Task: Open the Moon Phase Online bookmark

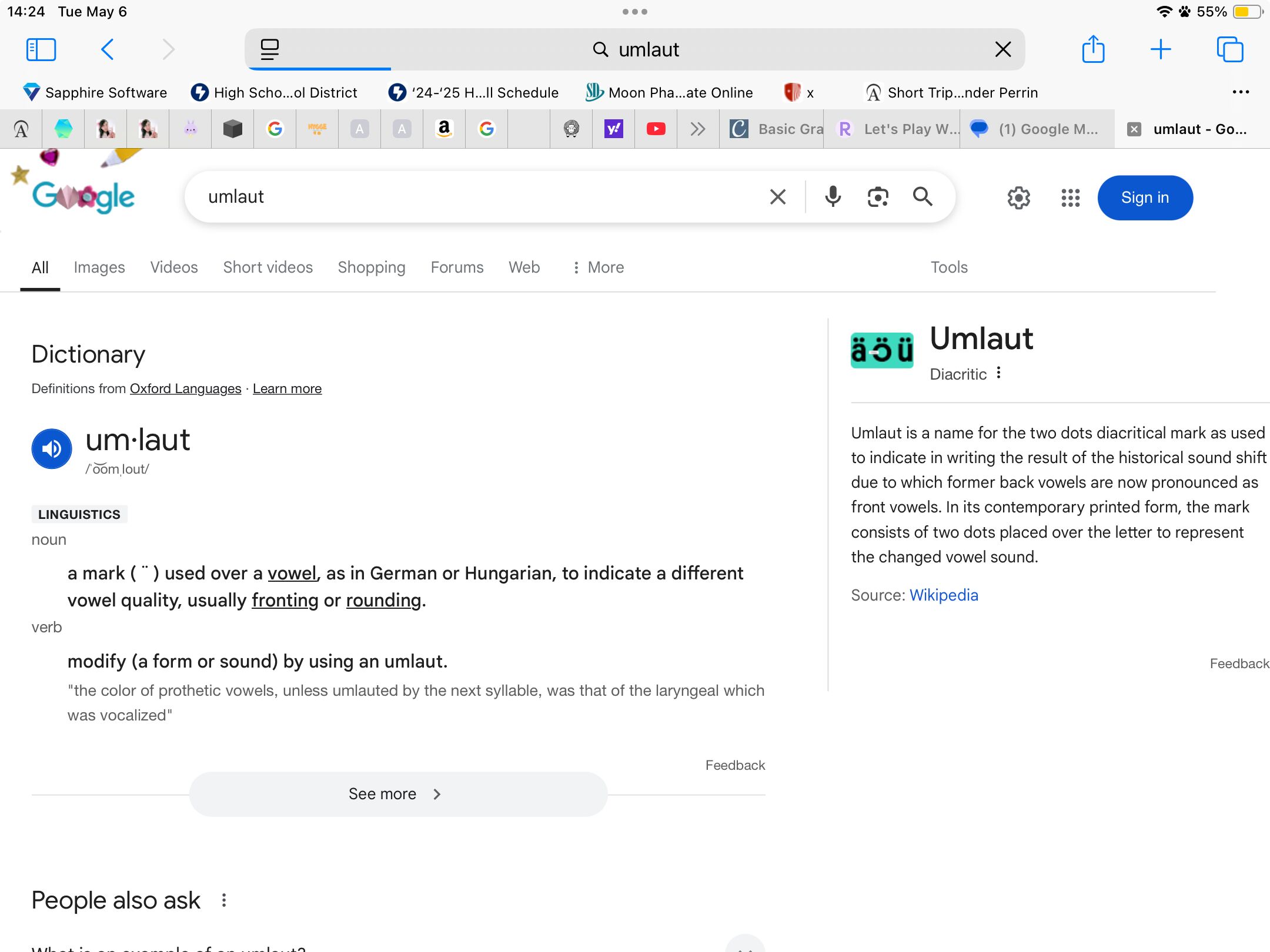Action: [x=669, y=92]
